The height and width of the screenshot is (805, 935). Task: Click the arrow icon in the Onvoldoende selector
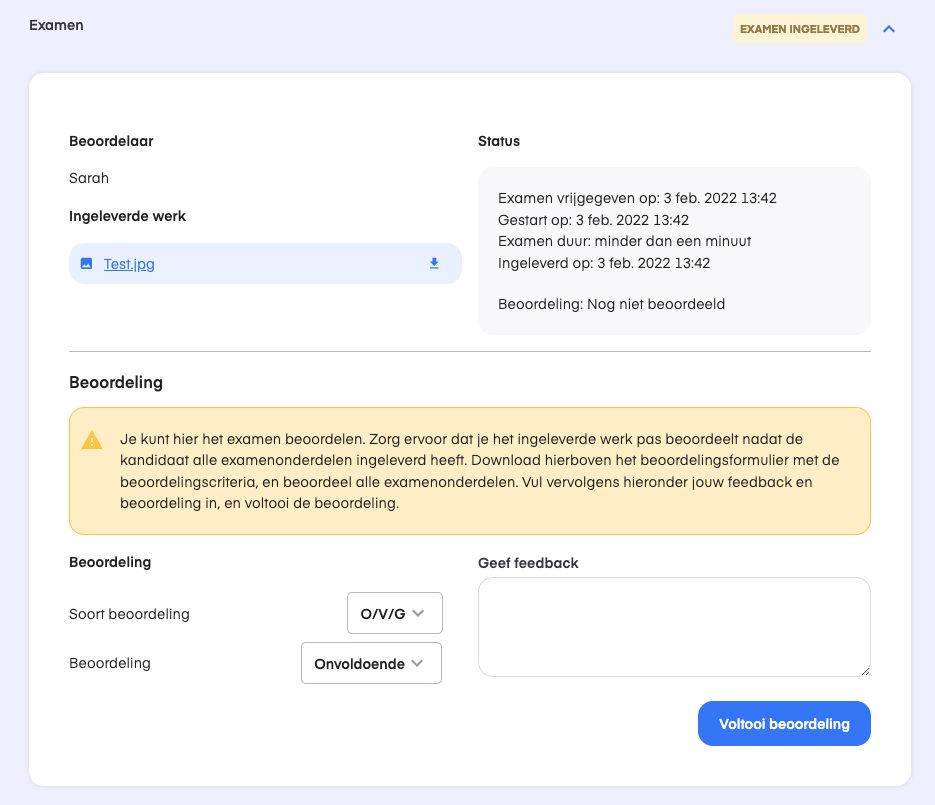417,663
